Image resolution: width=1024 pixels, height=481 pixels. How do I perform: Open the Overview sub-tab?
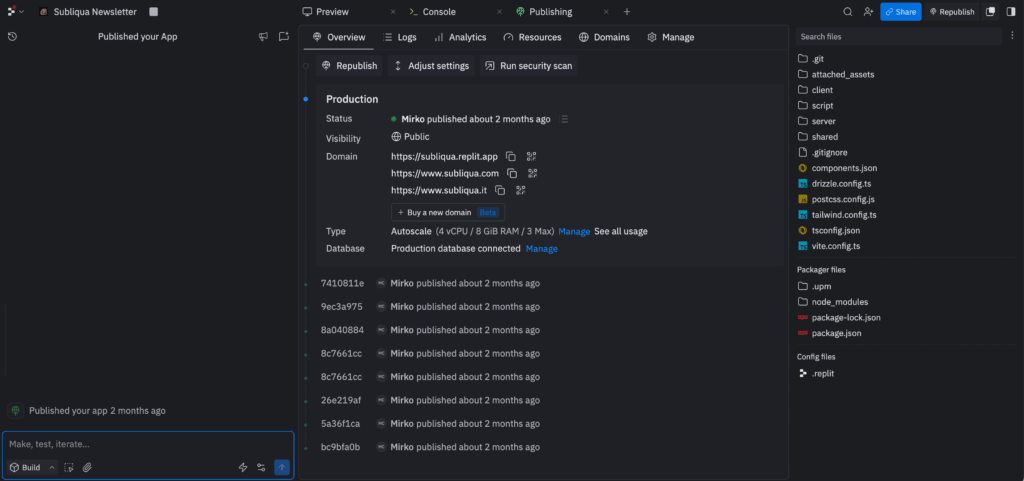point(339,37)
